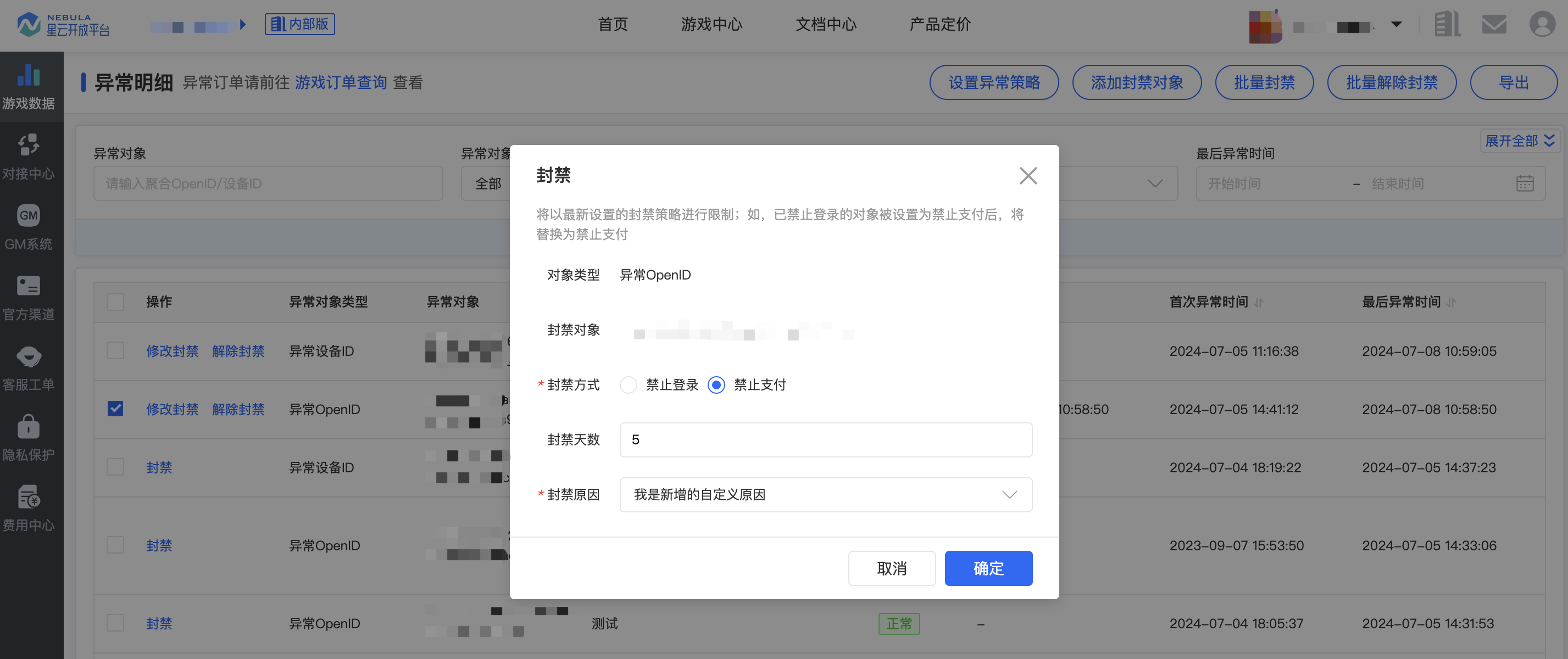Open the 全部 异常对象 type dropdown
Viewport: 1568px width, 659px height.
487,183
